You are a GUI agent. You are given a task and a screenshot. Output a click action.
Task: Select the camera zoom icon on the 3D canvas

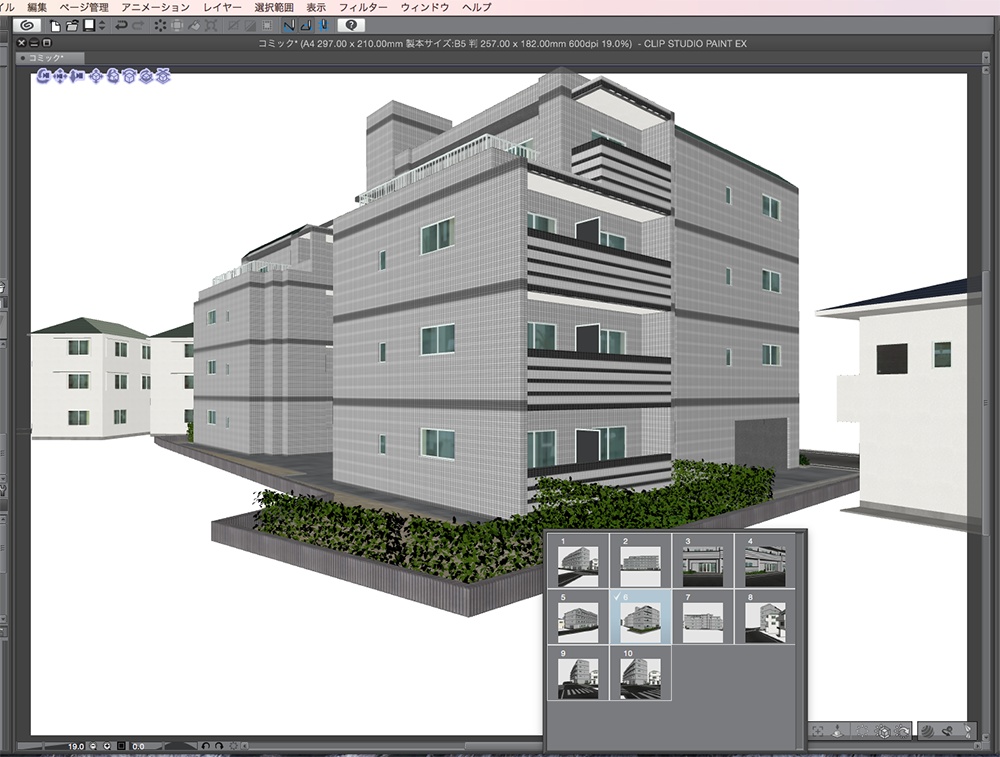(x=76, y=77)
